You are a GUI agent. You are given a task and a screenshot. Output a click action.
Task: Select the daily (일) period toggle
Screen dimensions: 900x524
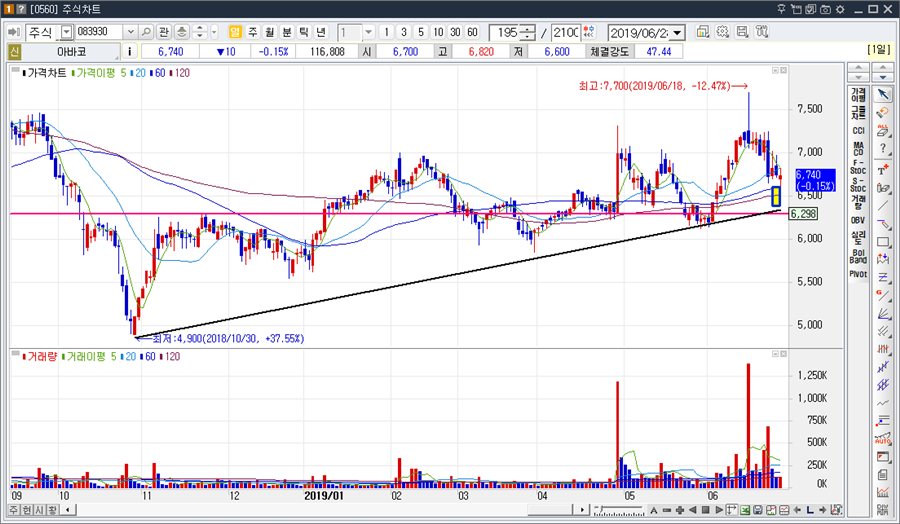pyautogui.click(x=235, y=32)
